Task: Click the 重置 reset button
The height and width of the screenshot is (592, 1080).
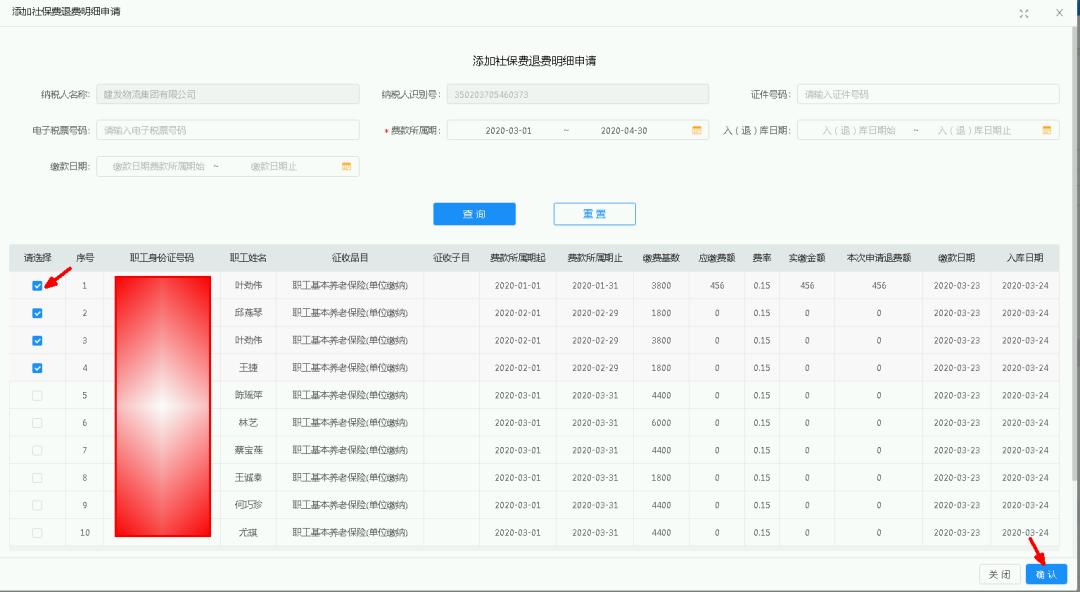Action: (594, 213)
